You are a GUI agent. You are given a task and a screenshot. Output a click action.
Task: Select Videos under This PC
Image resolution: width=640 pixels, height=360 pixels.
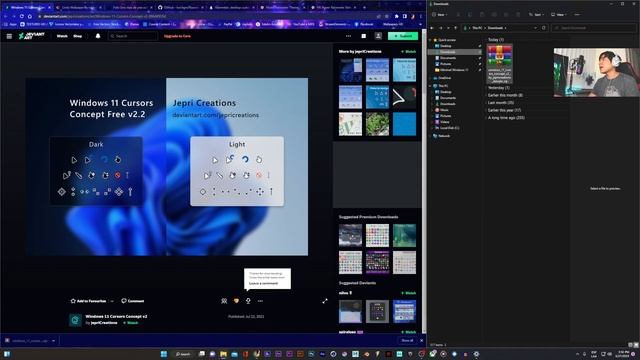[x=444, y=122]
